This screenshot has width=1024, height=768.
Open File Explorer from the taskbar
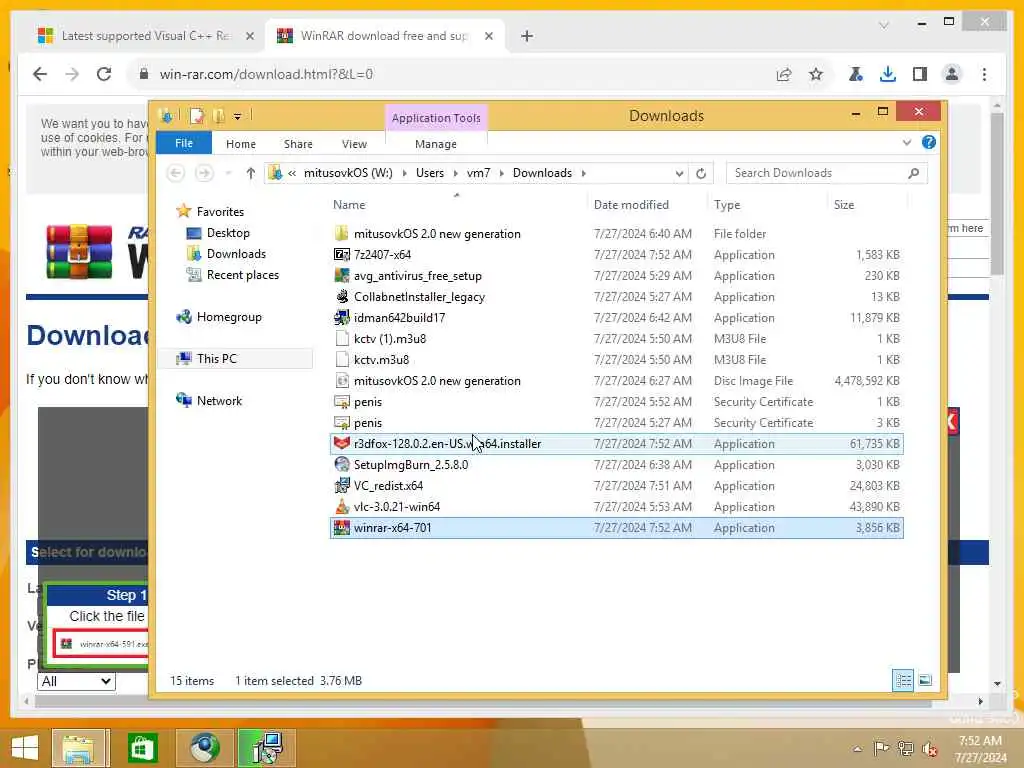tap(79, 748)
